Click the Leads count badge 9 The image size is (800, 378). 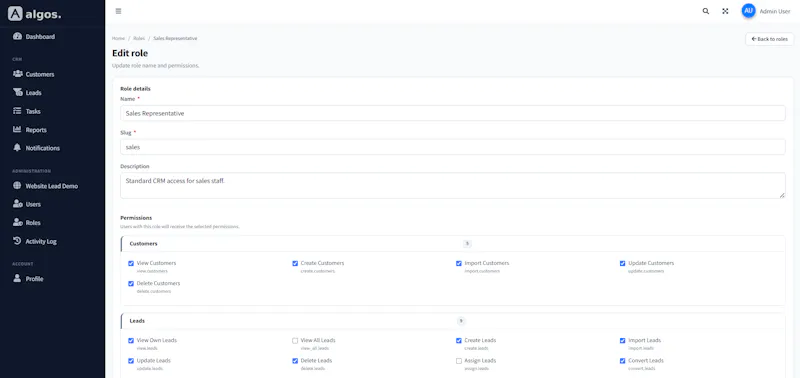[461, 321]
